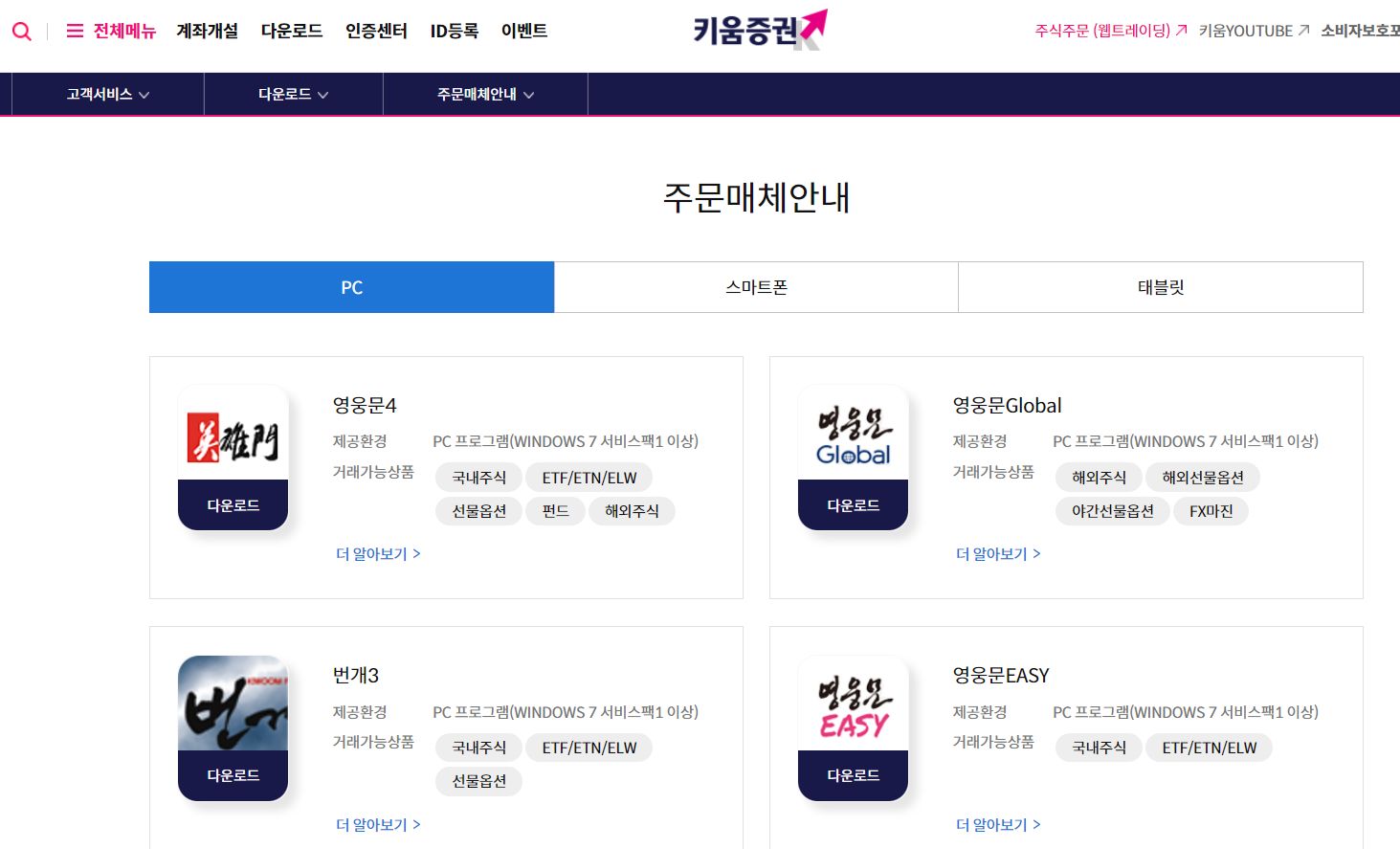Open the ID등록 menu item
The width and height of the screenshot is (1400, 849).
[x=455, y=31]
